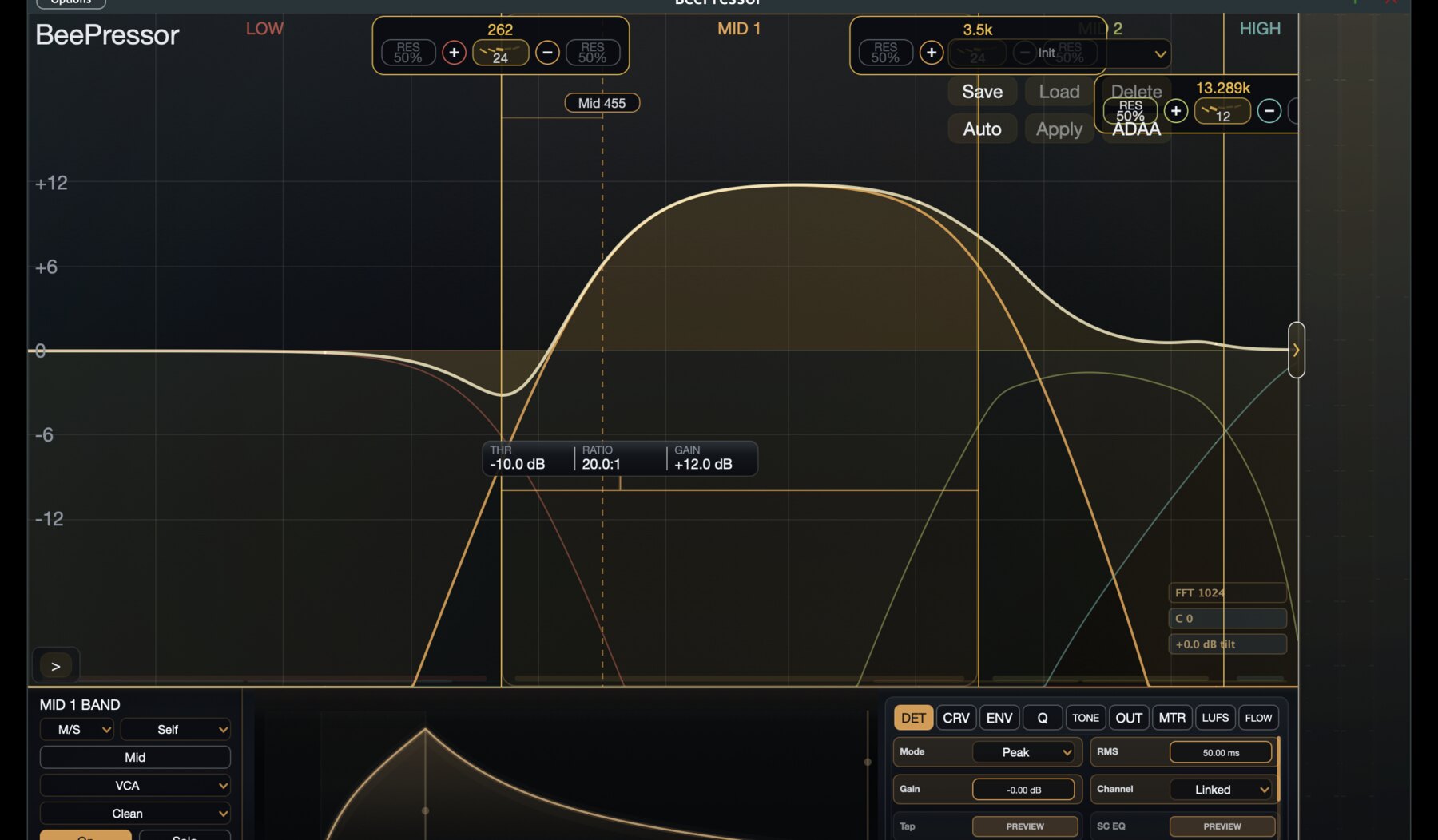Click the Mid channel button
The height and width of the screenshot is (840, 1438).
coord(135,757)
